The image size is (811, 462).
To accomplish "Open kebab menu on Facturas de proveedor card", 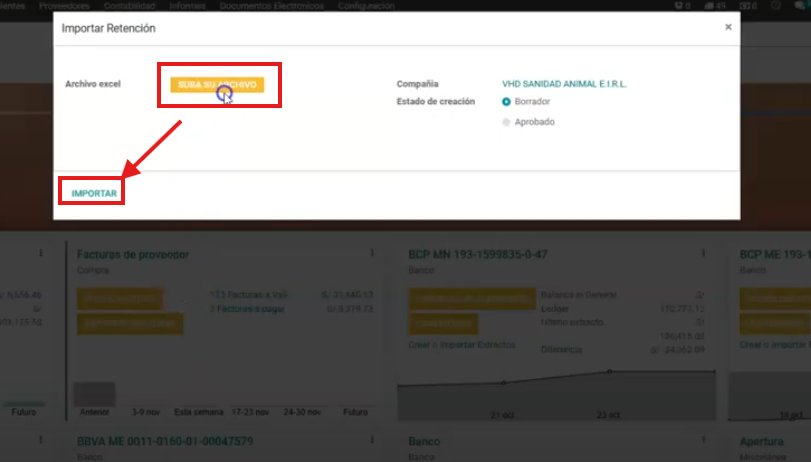I will (372, 254).
